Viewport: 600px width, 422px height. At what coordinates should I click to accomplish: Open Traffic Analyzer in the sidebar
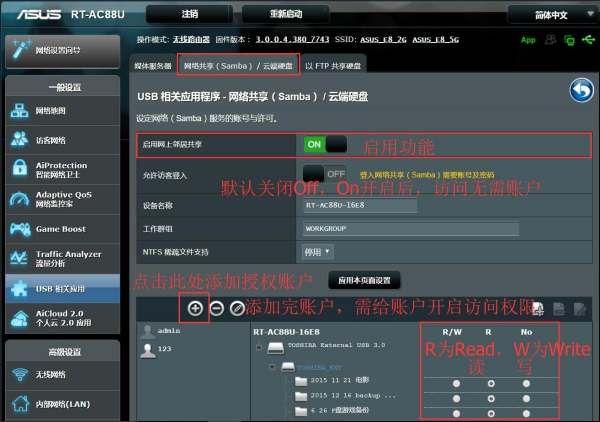pyautogui.click(x=63, y=258)
